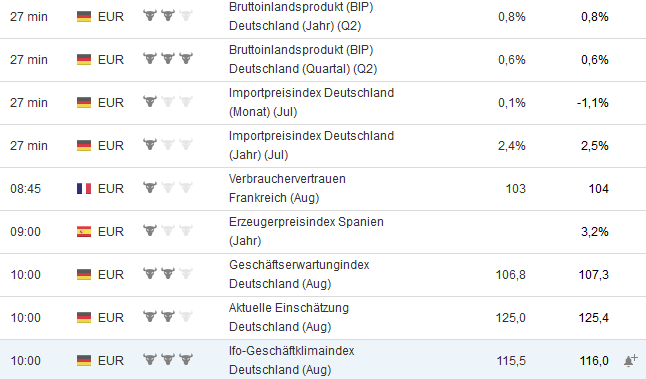Open Importpreisindex Deutschland (Monat) (Jul) link
Viewport: 646px width, 379px height.
point(311,102)
